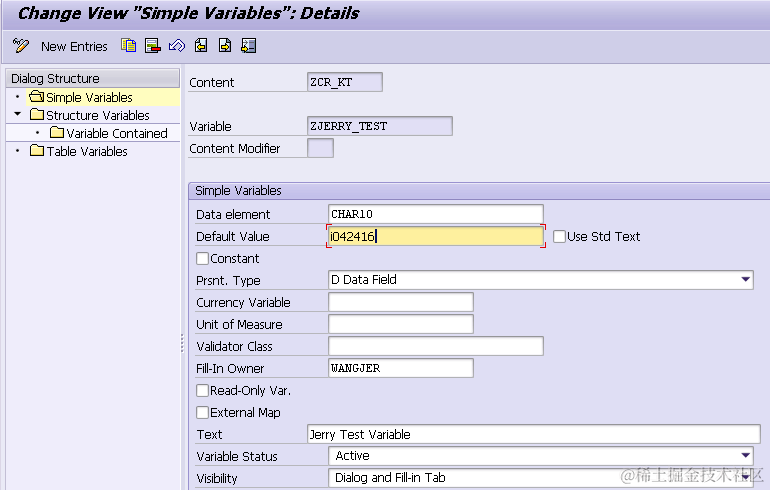Collapse the Structure Variables expander arrow
Screen dimensions: 770x490
coord(18,114)
